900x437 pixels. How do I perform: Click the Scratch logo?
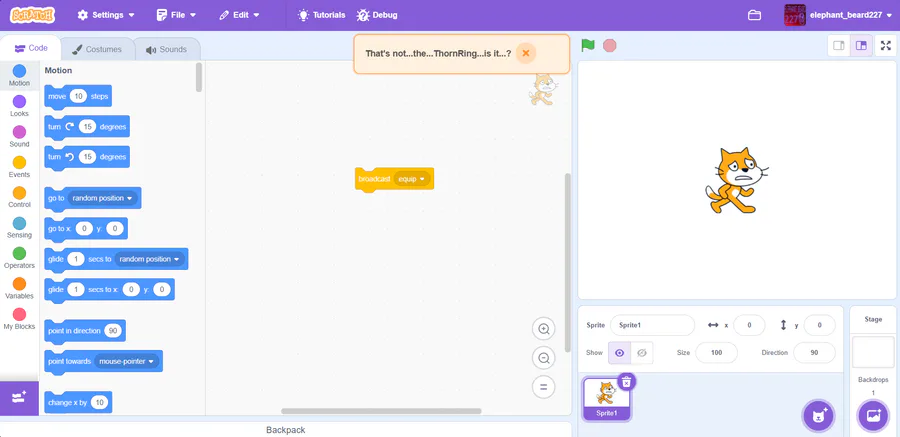(x=33, y=15)
